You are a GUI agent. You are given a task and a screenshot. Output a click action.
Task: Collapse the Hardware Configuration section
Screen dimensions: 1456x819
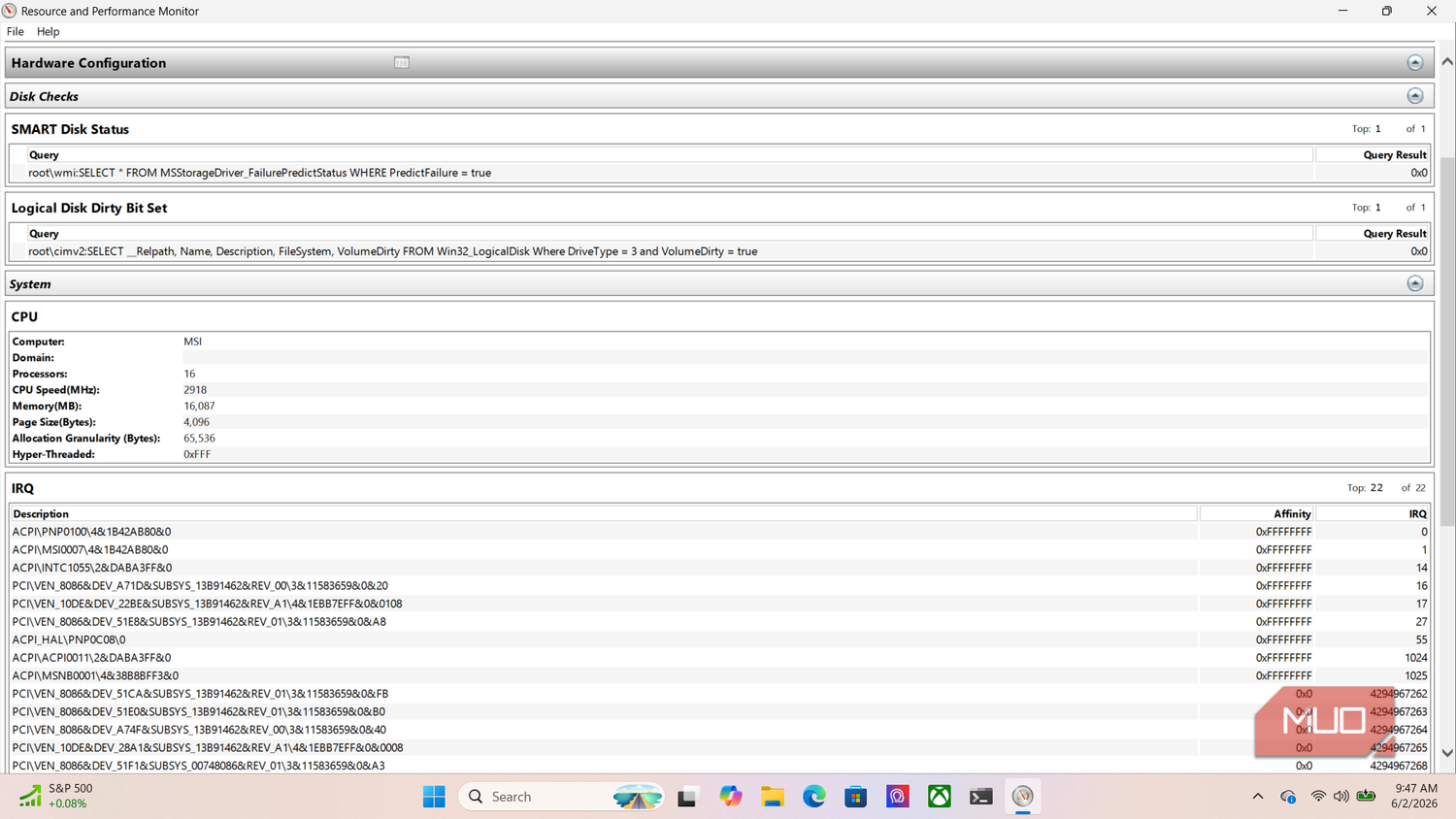(1415, 63)
